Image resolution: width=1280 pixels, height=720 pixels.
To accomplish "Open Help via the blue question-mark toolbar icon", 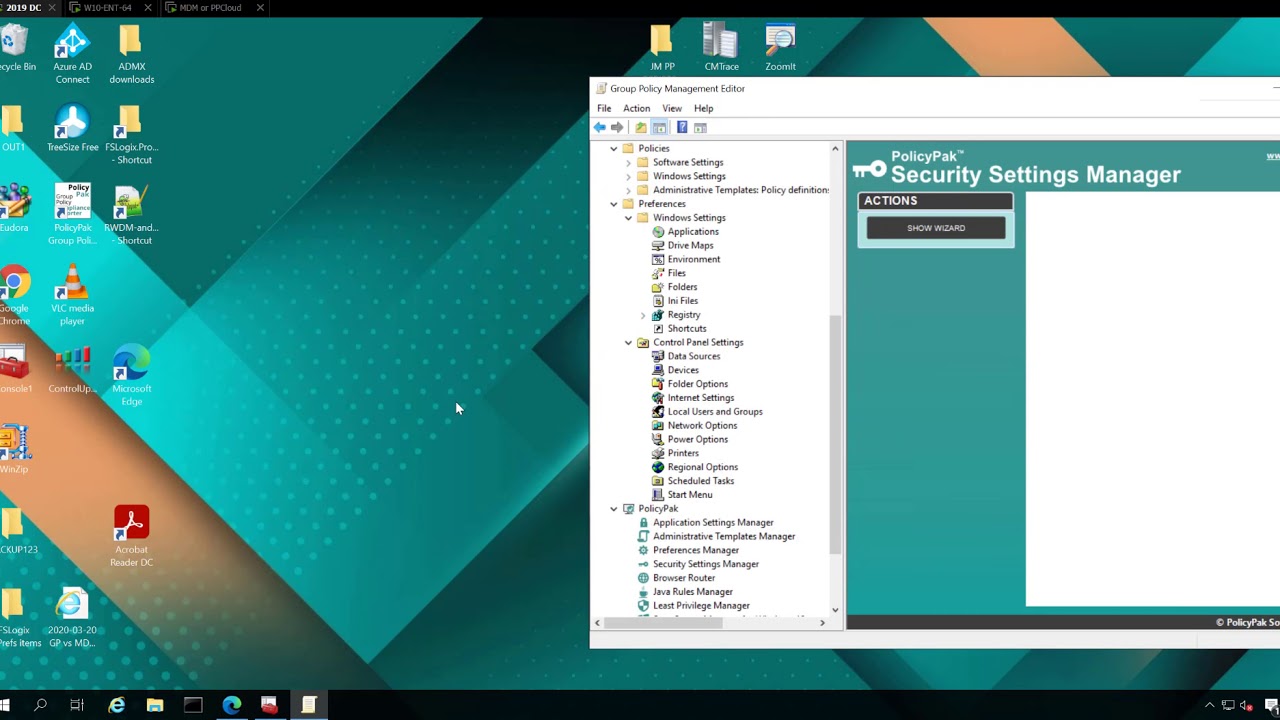I will coord(682,128).
